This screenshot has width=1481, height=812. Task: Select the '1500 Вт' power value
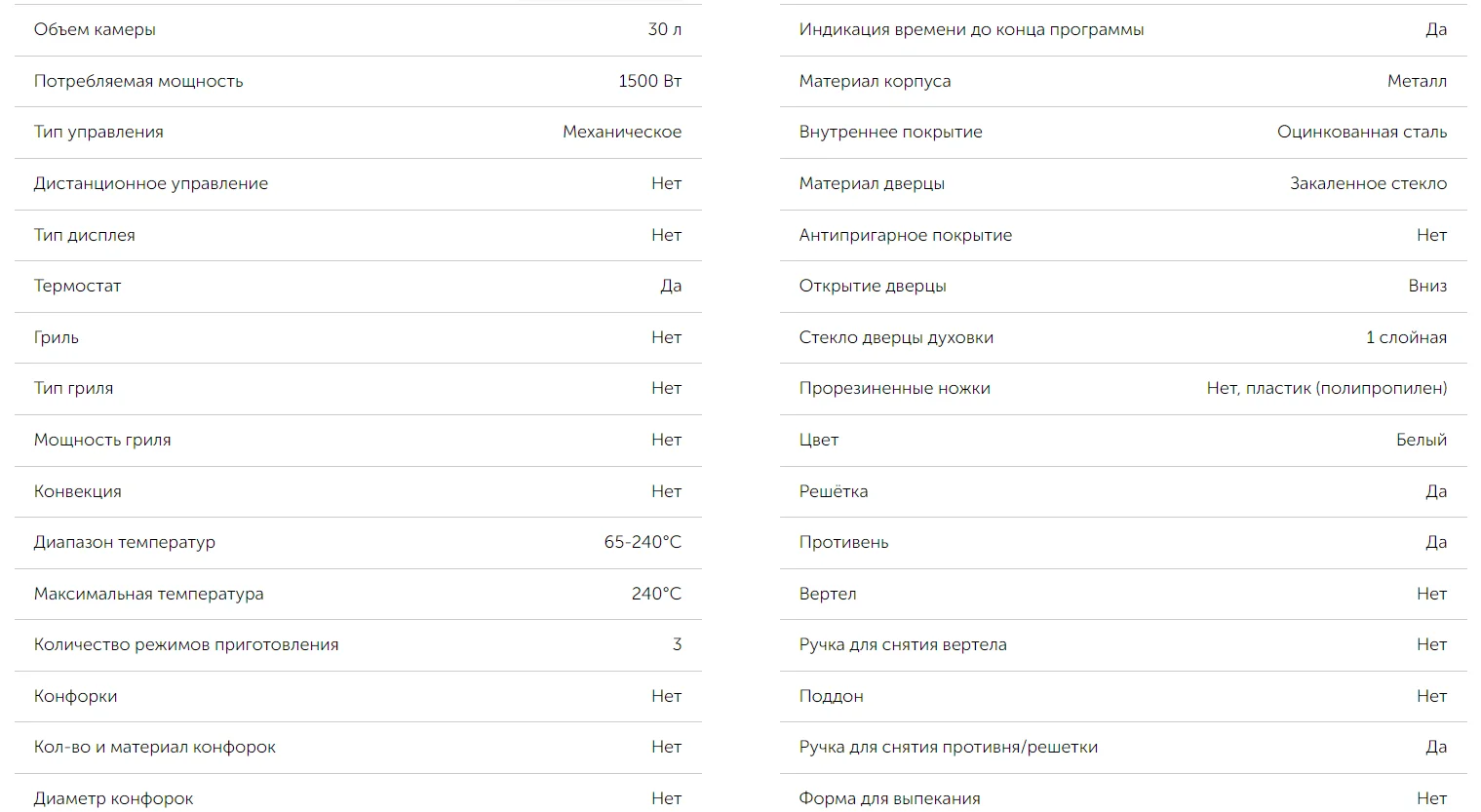point(649,81)
